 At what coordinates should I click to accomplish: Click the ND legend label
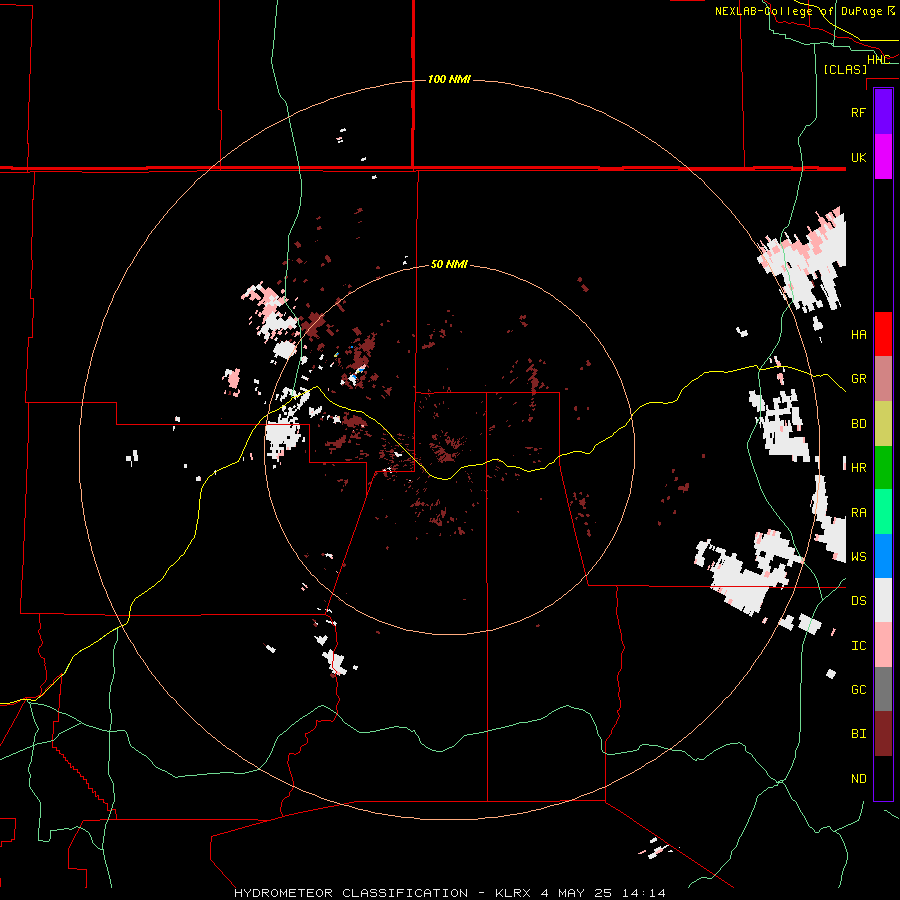coord(858,779)
